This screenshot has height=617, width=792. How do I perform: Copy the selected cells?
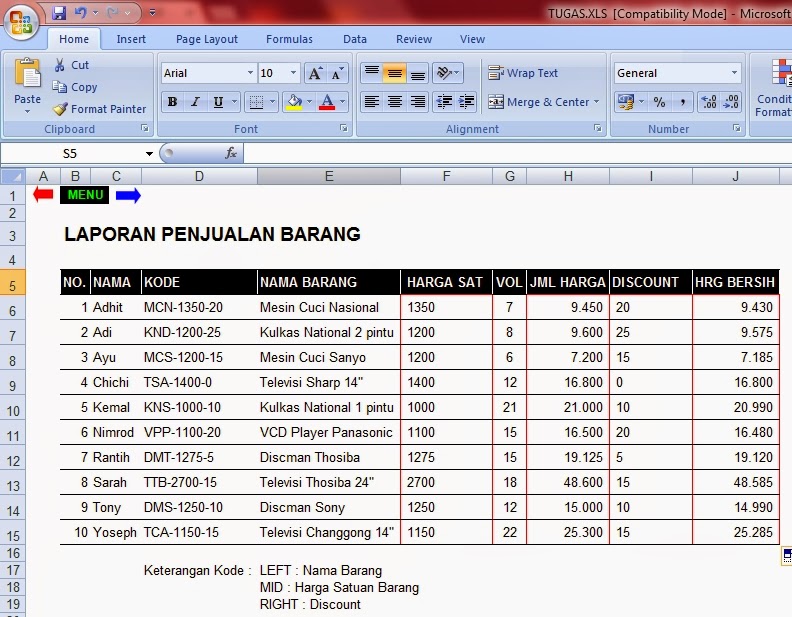(75, 87)
